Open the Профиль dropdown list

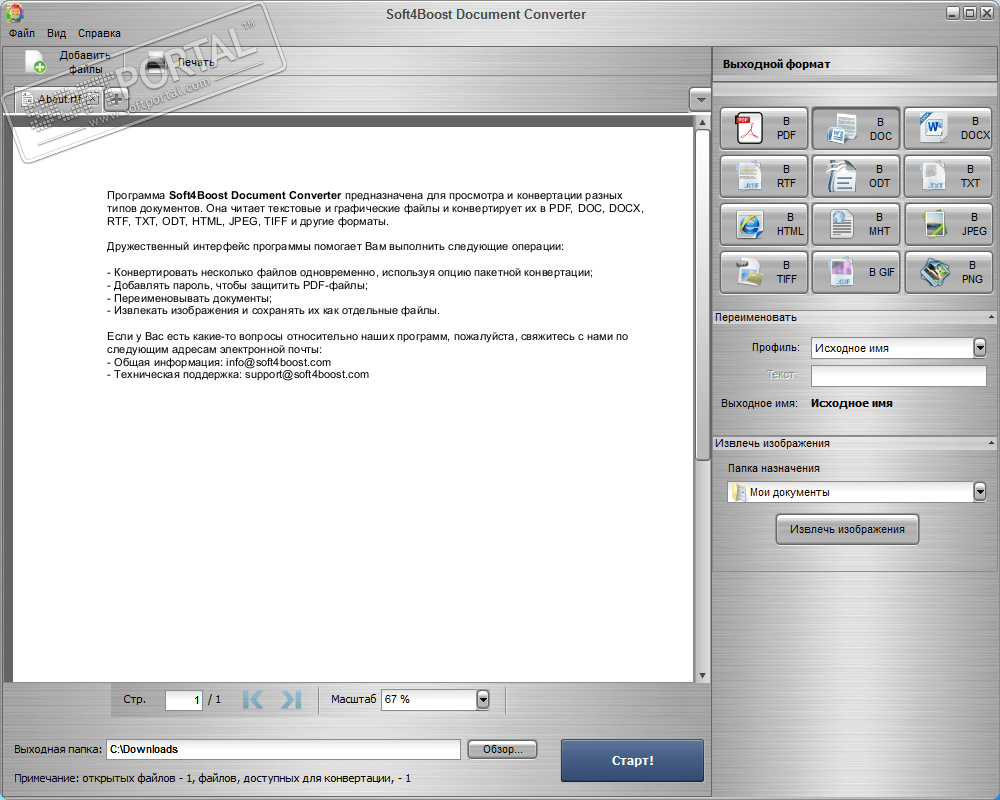pos(980,348)
